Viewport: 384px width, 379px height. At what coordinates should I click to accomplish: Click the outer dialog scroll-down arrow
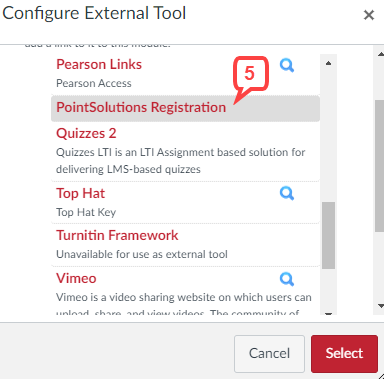[x=380, y=305]
